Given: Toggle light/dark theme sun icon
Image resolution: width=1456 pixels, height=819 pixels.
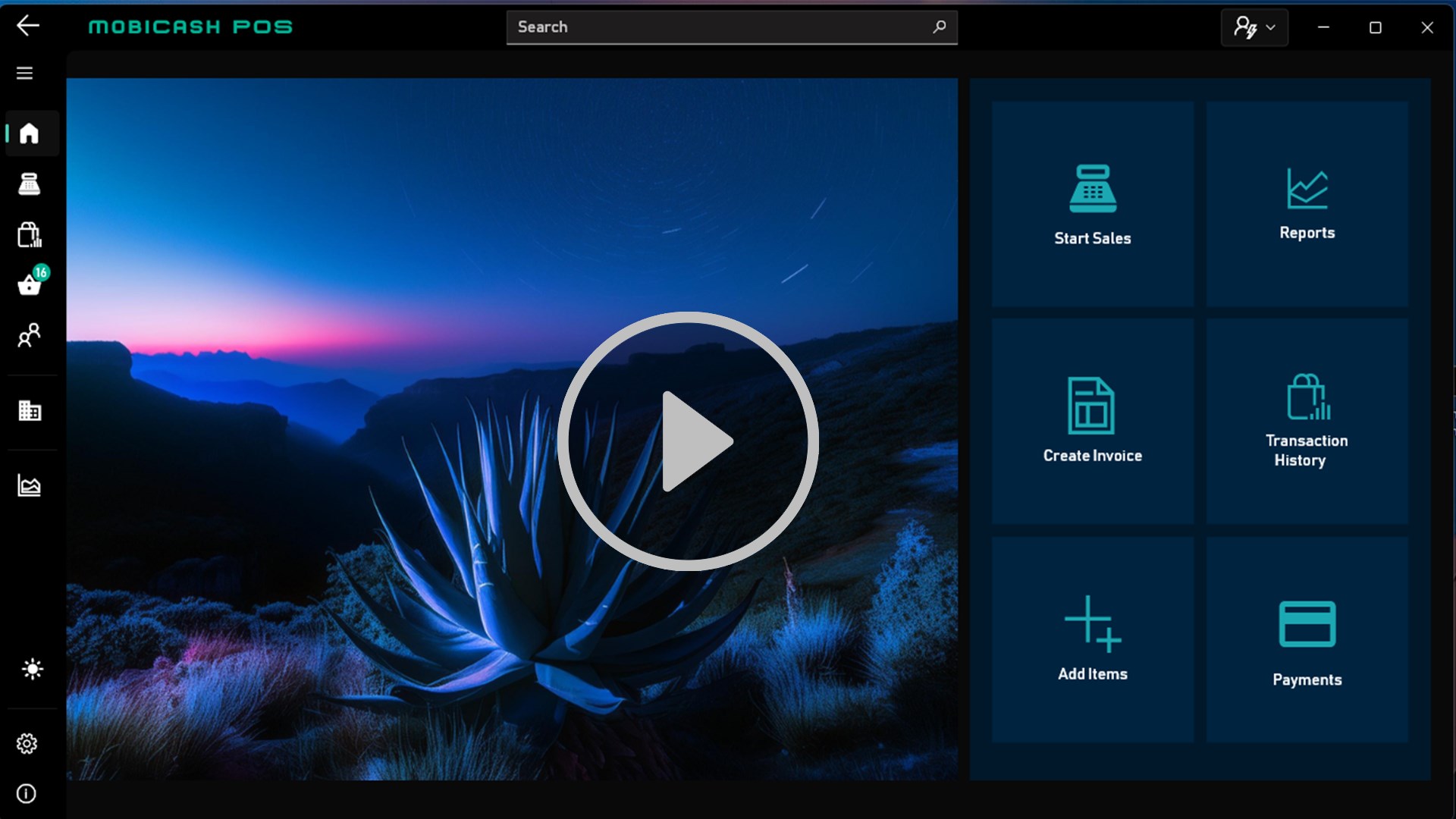Looking at the screenshot, I should point(32,669).
